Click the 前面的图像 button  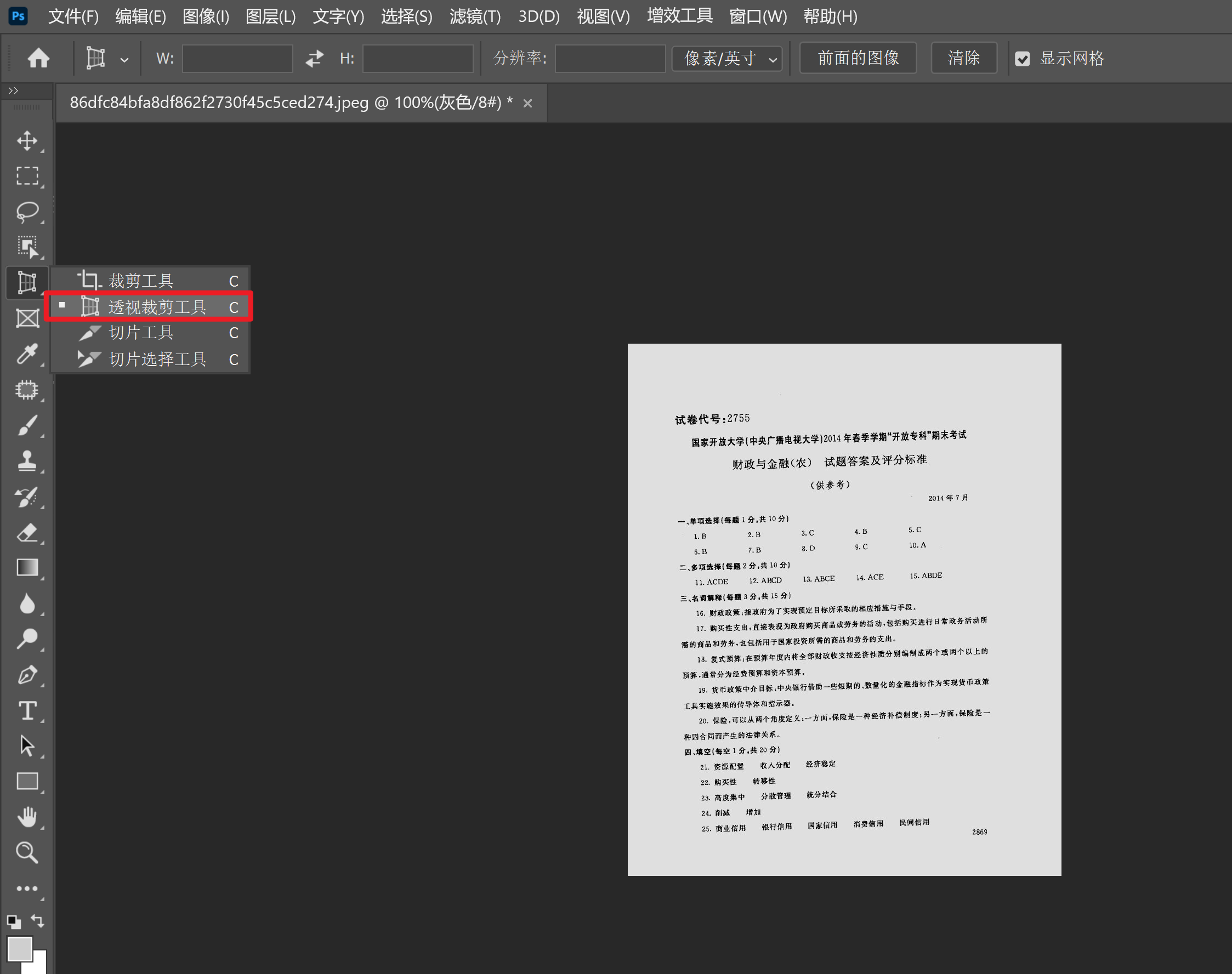pos(858,58)
